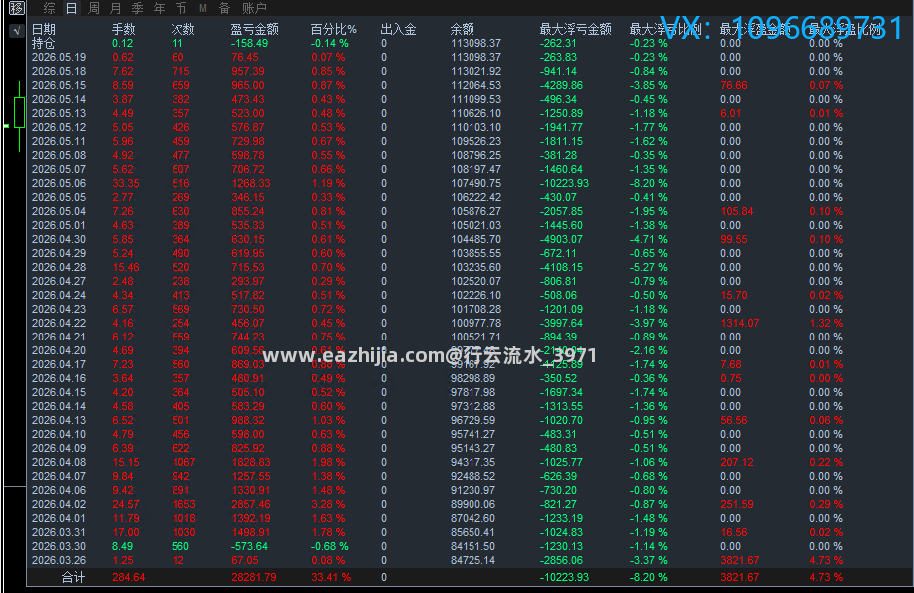The image size is (914, 593).
Task: Click floating profit 3821.67 on 2026.03.26
Action: 740,560
